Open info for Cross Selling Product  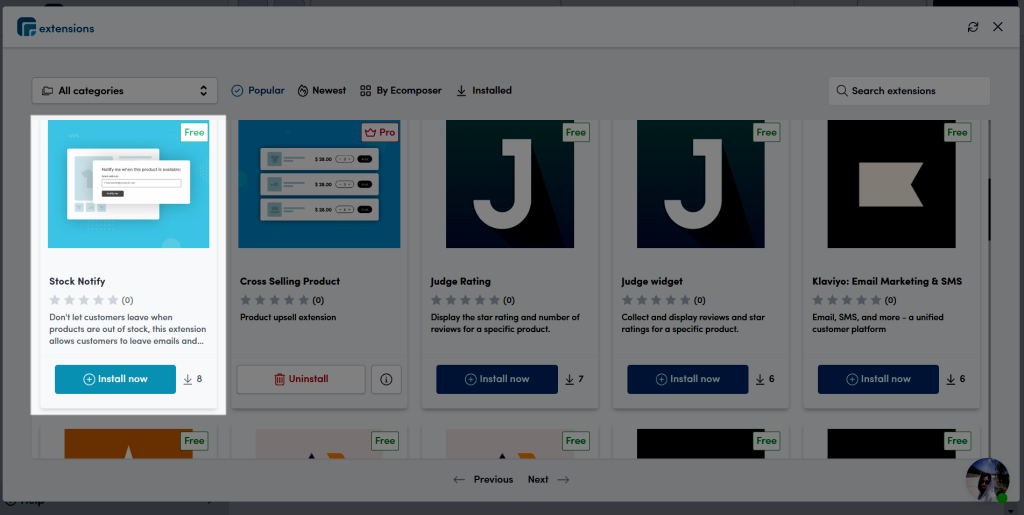386,379
